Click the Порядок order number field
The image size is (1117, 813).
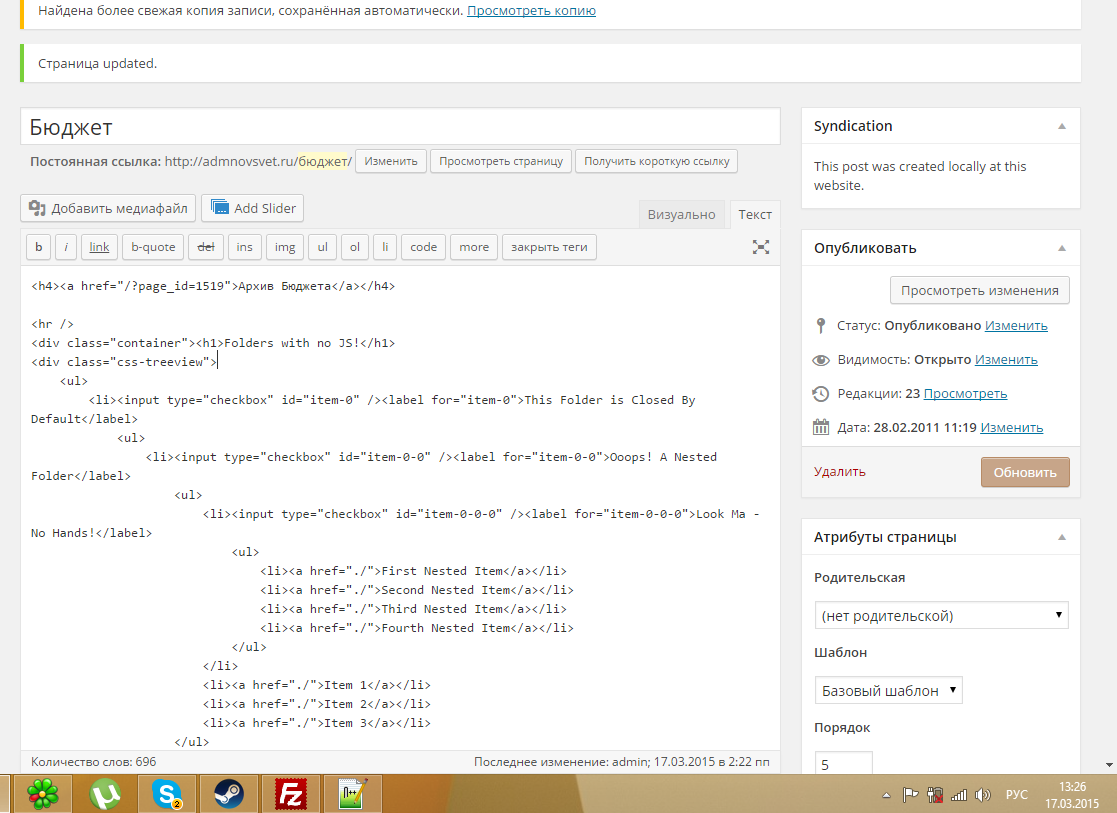point(843,765)
